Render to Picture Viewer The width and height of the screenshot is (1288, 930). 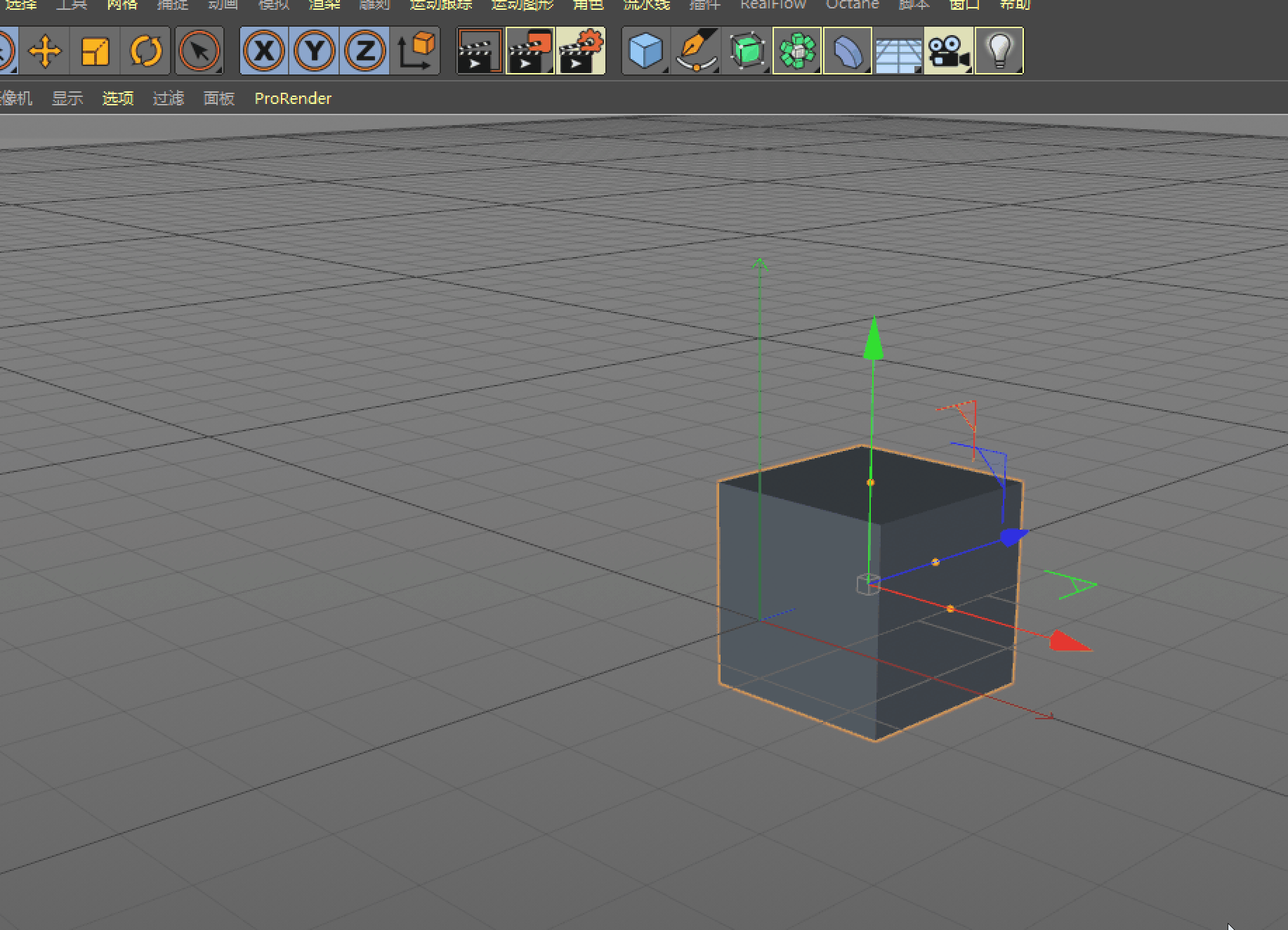tap(530, 51)
